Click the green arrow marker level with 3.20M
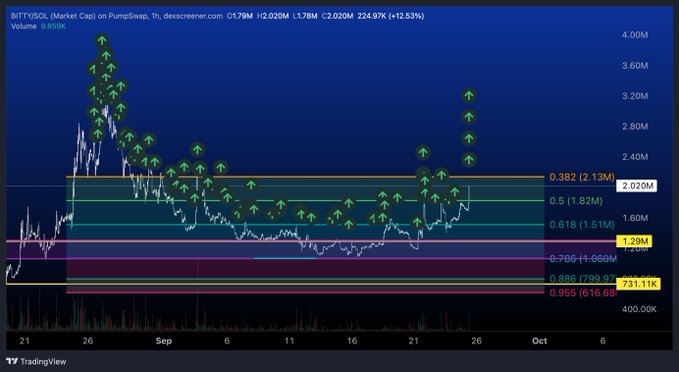The image size is (679, 372). [469, 95]
